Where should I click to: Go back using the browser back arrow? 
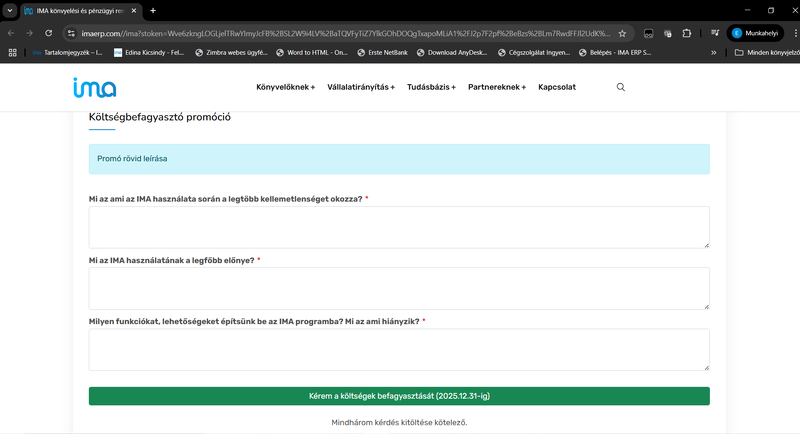coord(11,32)
